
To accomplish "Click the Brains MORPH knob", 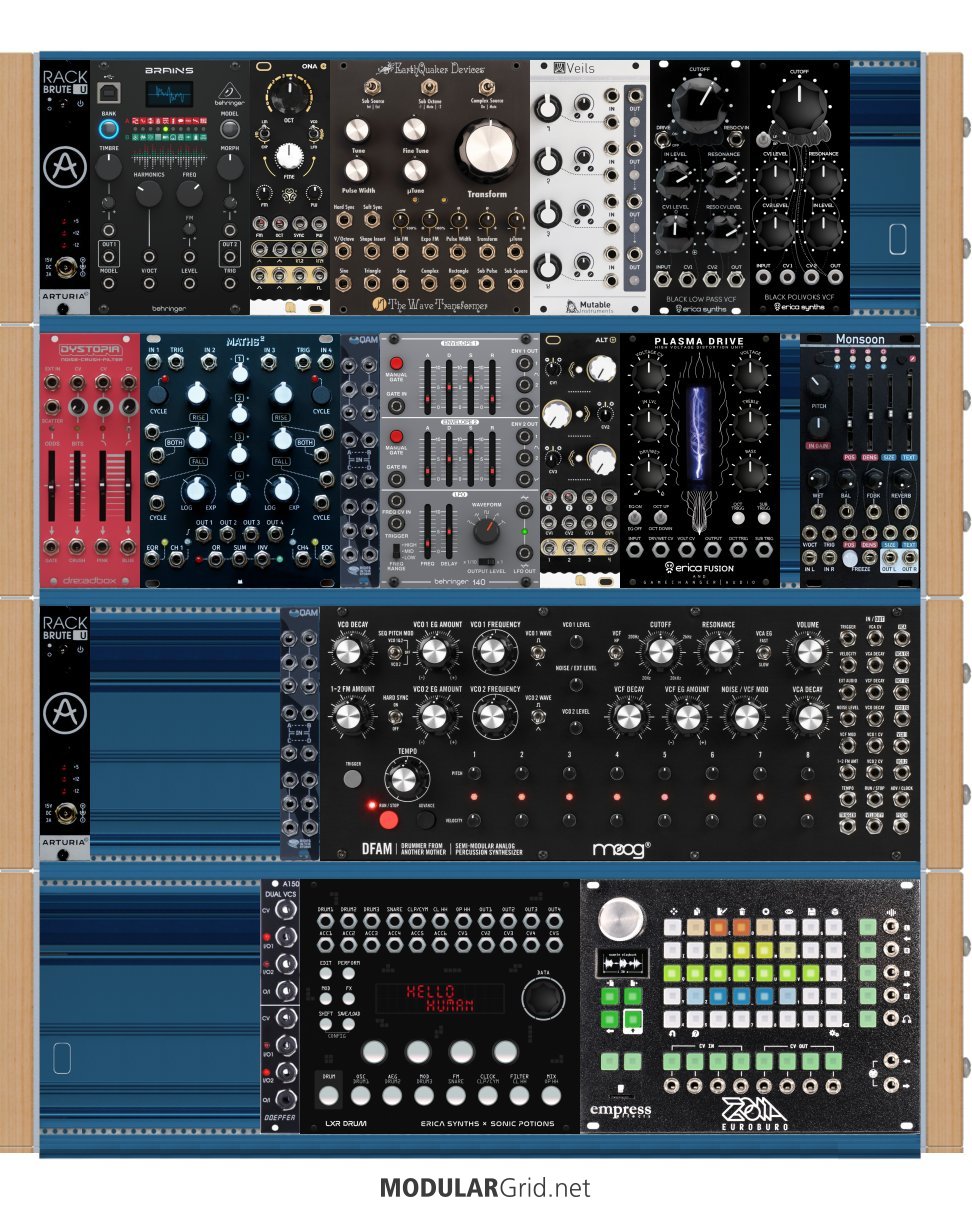I will click(229, 165).
